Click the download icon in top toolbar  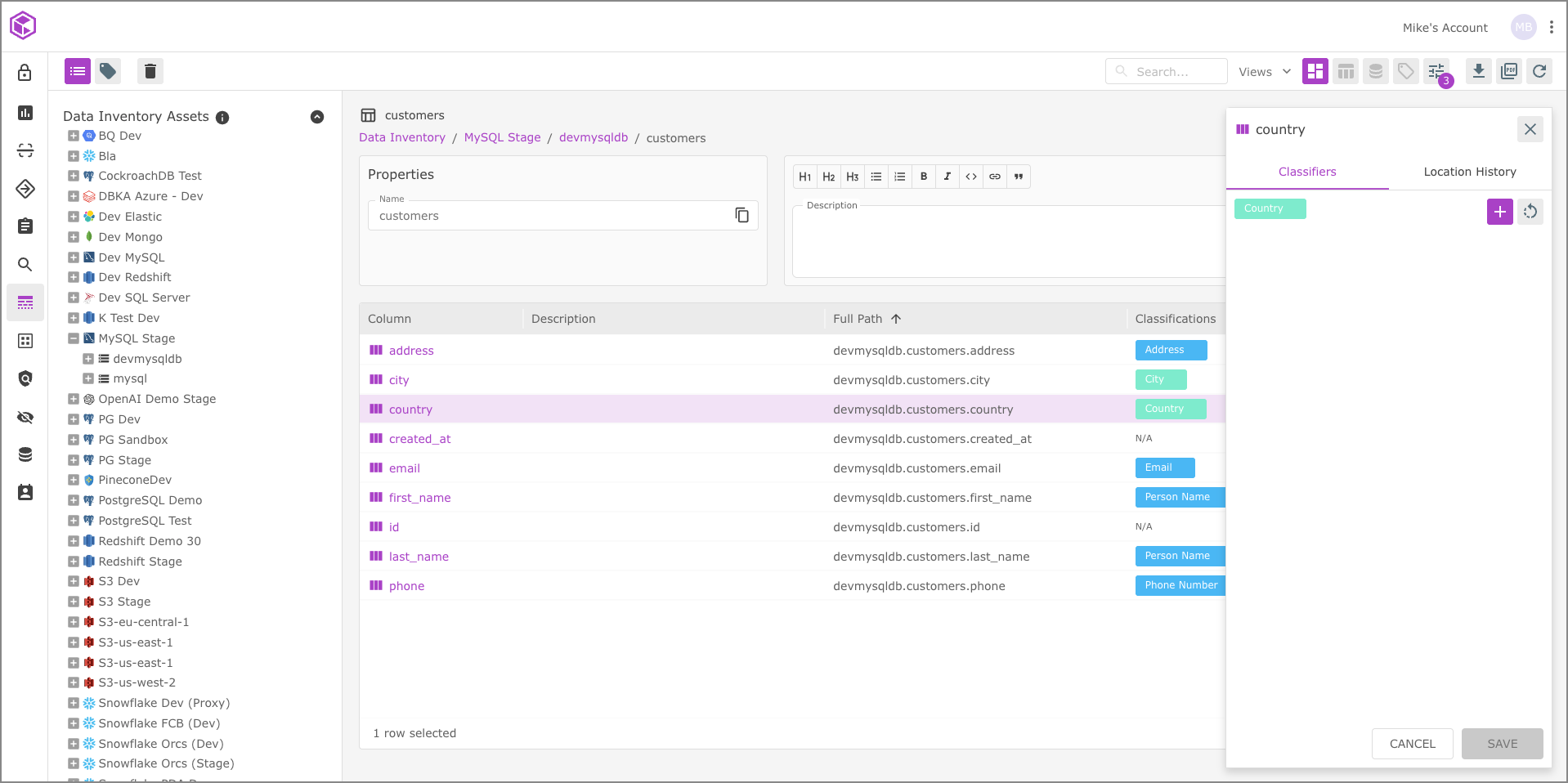1478,72
